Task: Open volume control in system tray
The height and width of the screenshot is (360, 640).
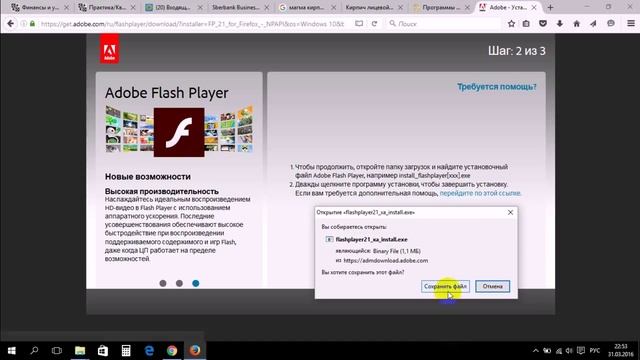Action: tap(569, 351)
